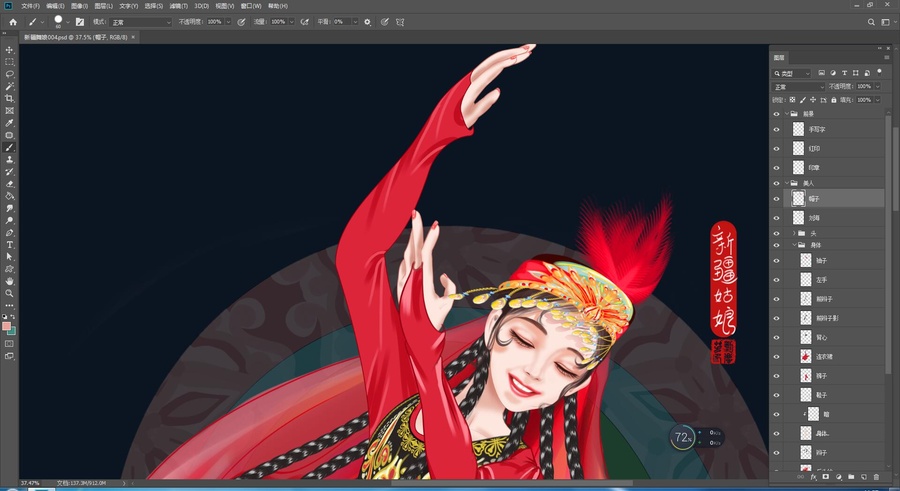Image resolution: width=900 pixels, height=491 pixels.
Task: Select the Lasso tool
Action: (9, 74)
